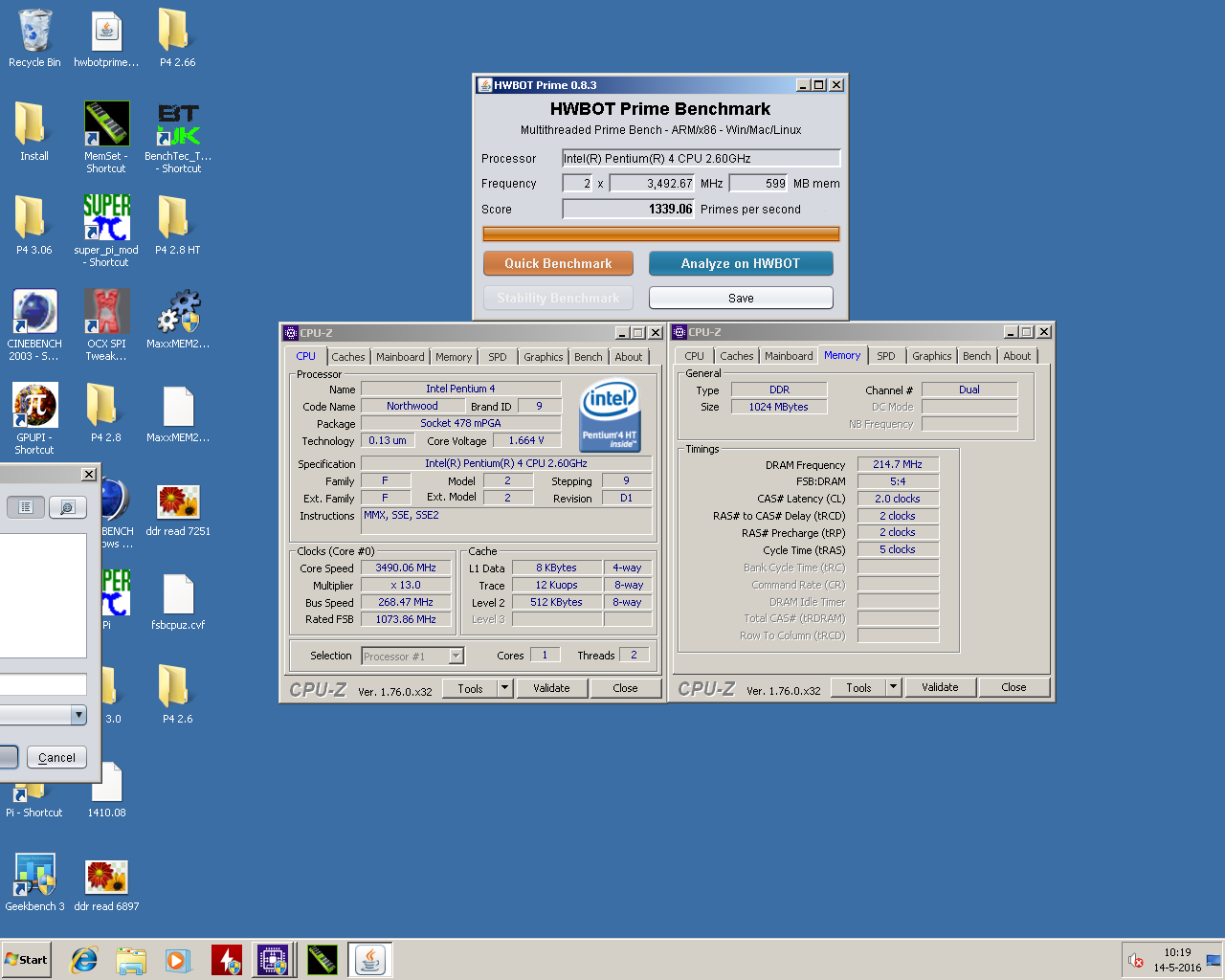Click the muted volume tray icon
The height and width of the screenshot is (980, 1225).
tap(1136, 960)
